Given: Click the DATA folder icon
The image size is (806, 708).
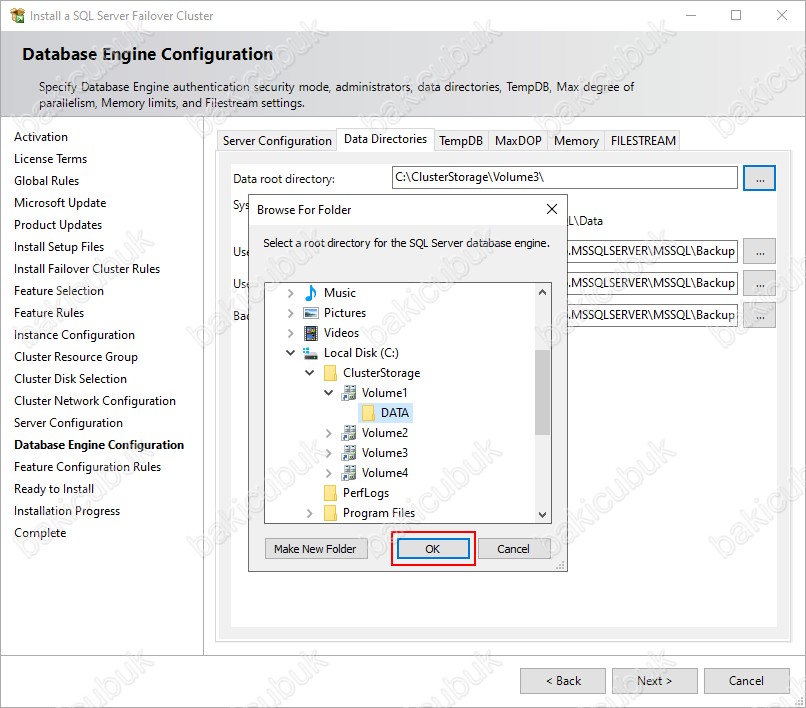Looking at the screenshot, I should pyautogui.click(x=368, y=413).
